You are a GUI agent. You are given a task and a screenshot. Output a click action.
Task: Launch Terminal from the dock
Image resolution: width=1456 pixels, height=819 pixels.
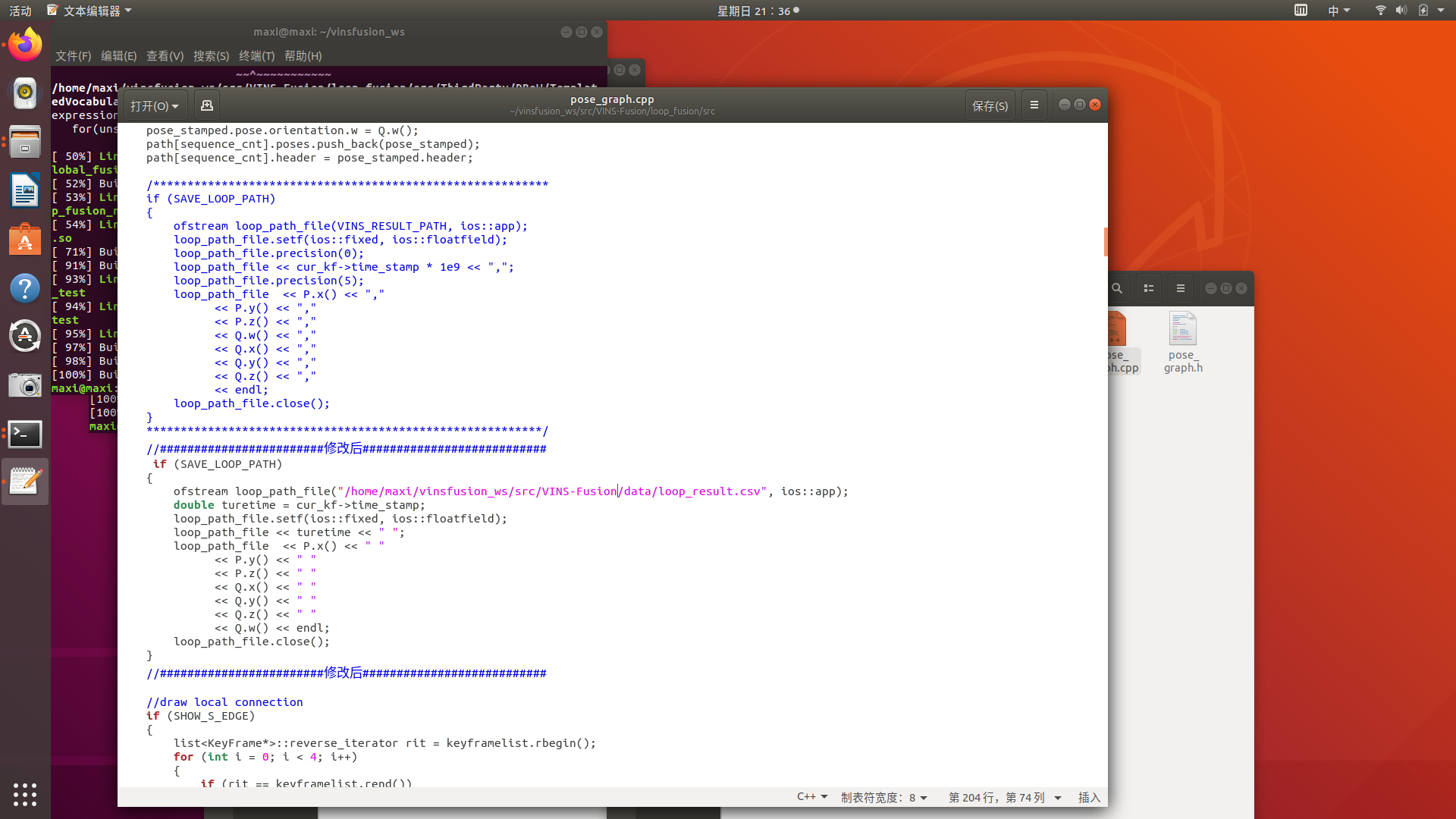[x=25, y=435]
